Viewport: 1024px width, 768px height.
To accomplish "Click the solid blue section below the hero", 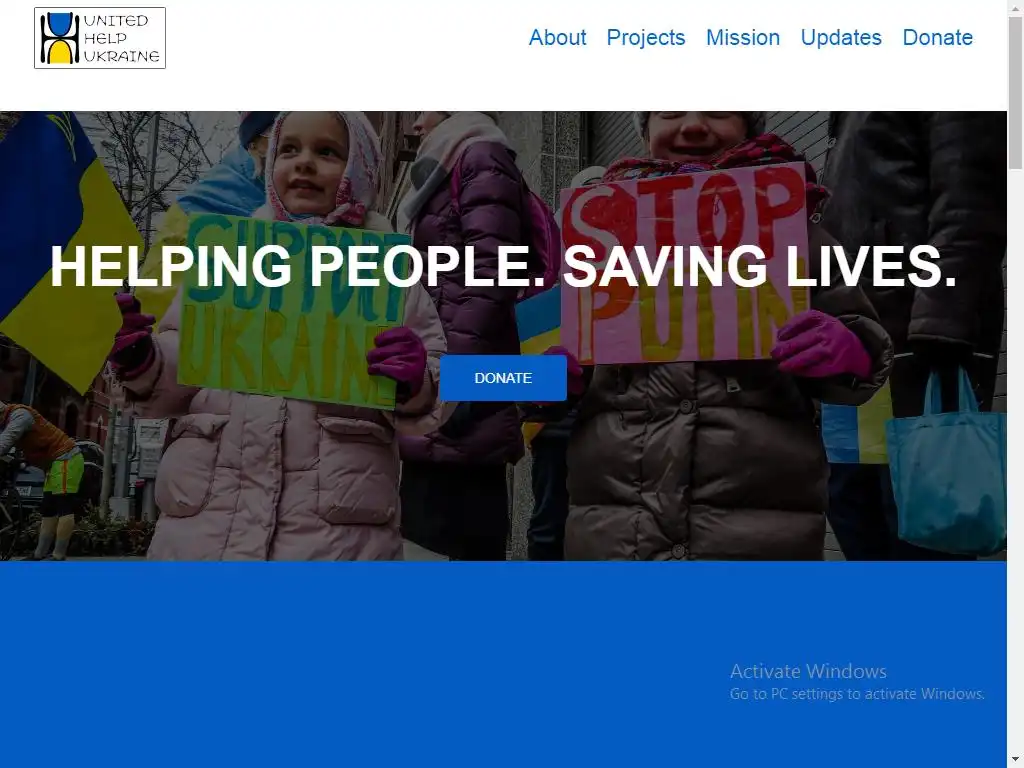I will tap(503, 664).
